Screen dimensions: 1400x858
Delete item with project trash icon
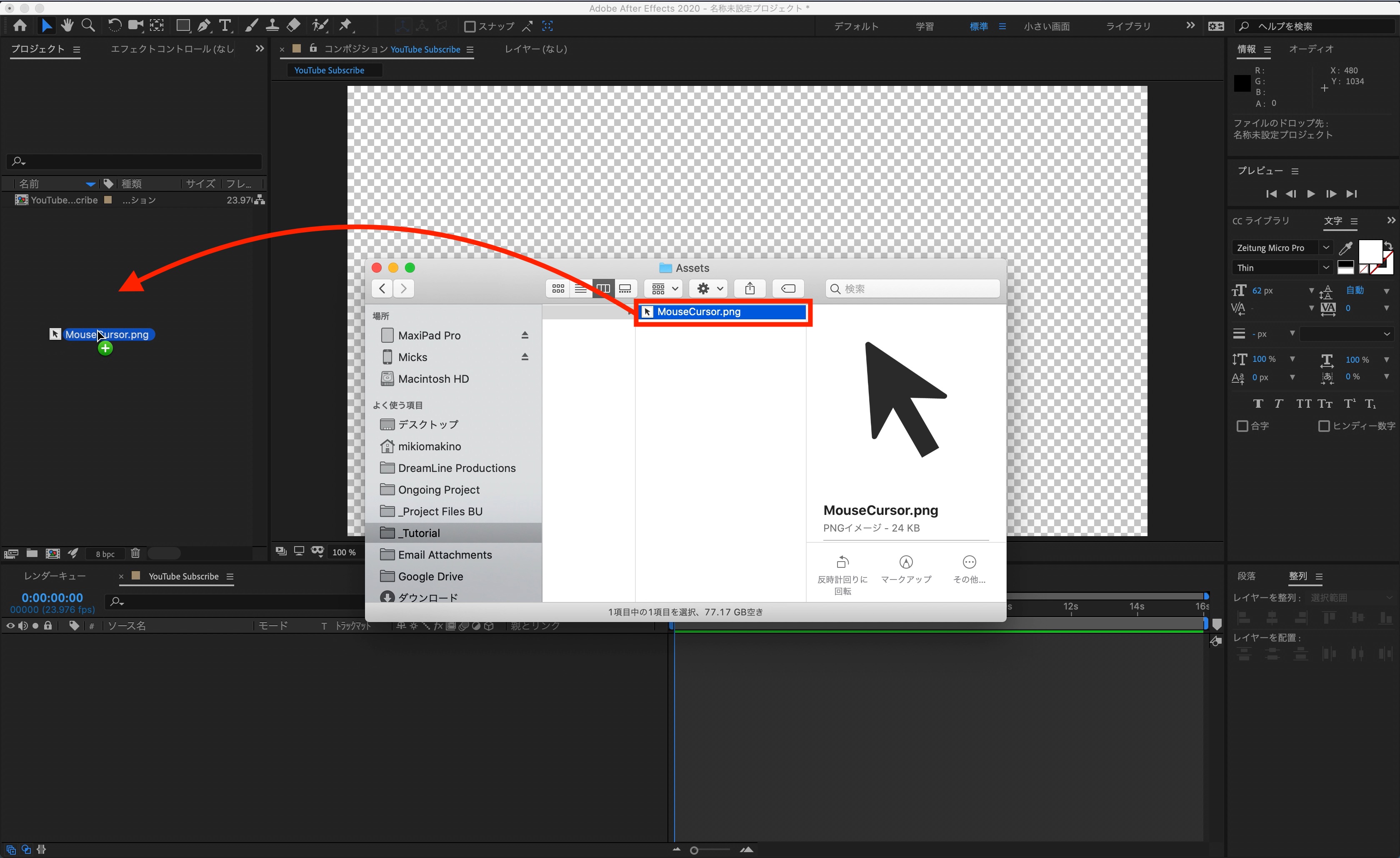(135, 553)
